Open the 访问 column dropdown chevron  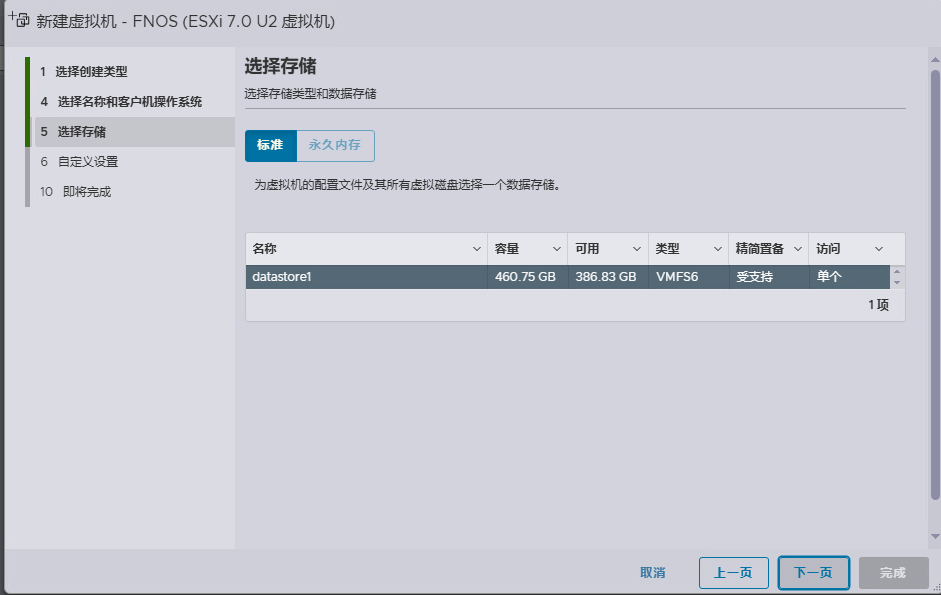coord(878,249)
